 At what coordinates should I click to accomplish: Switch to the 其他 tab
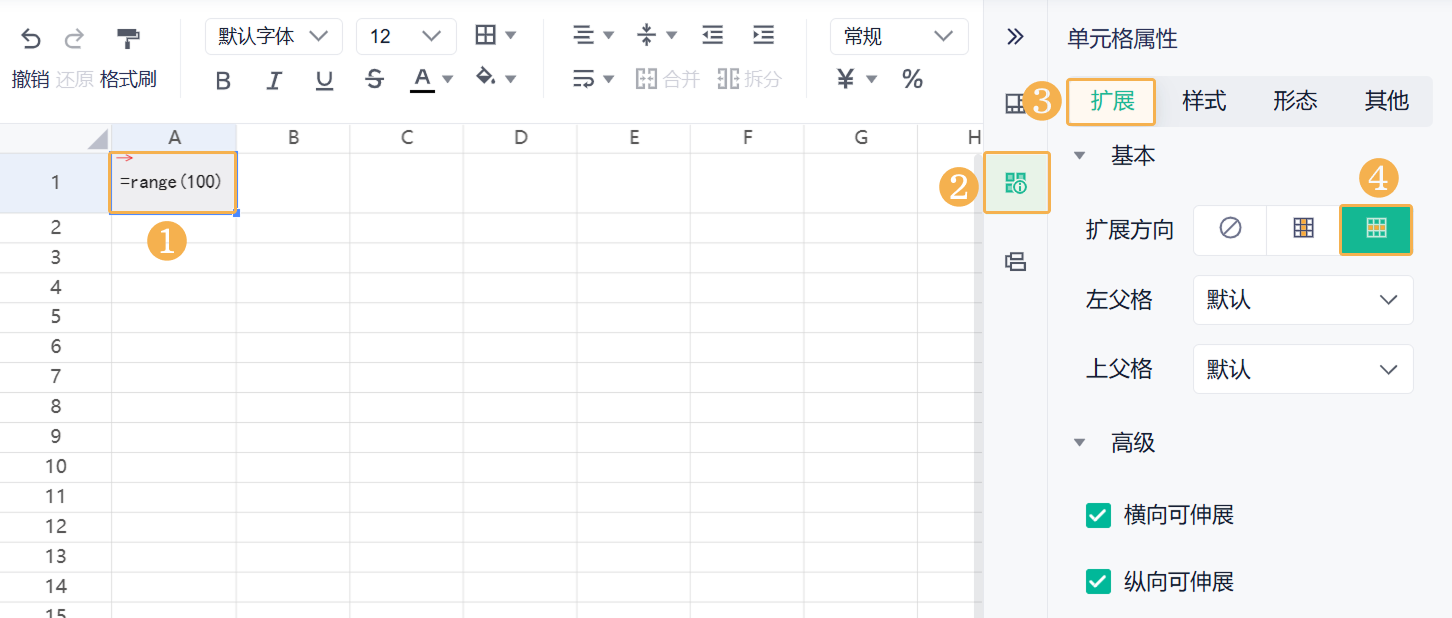[1387, 101]
